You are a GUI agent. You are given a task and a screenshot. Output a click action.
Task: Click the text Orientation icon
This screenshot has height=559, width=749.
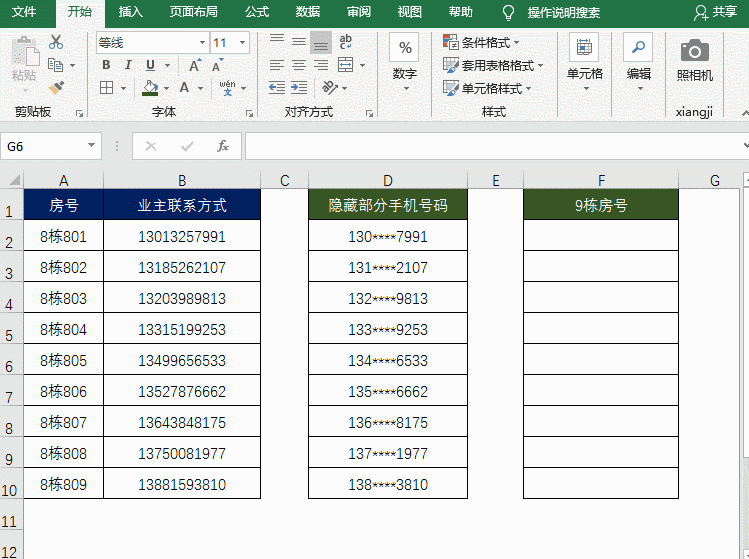pos(330,88)
